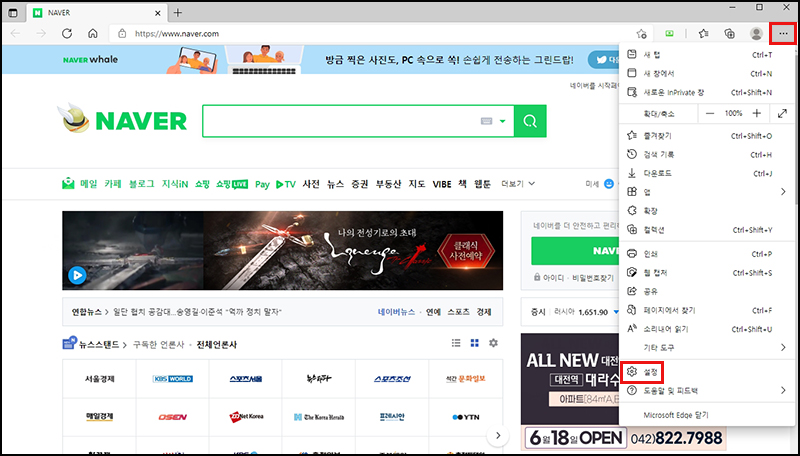Screen dimensions: 800x456
Task: Open the Edge Settings and more menu button
Action: (783, 34)
